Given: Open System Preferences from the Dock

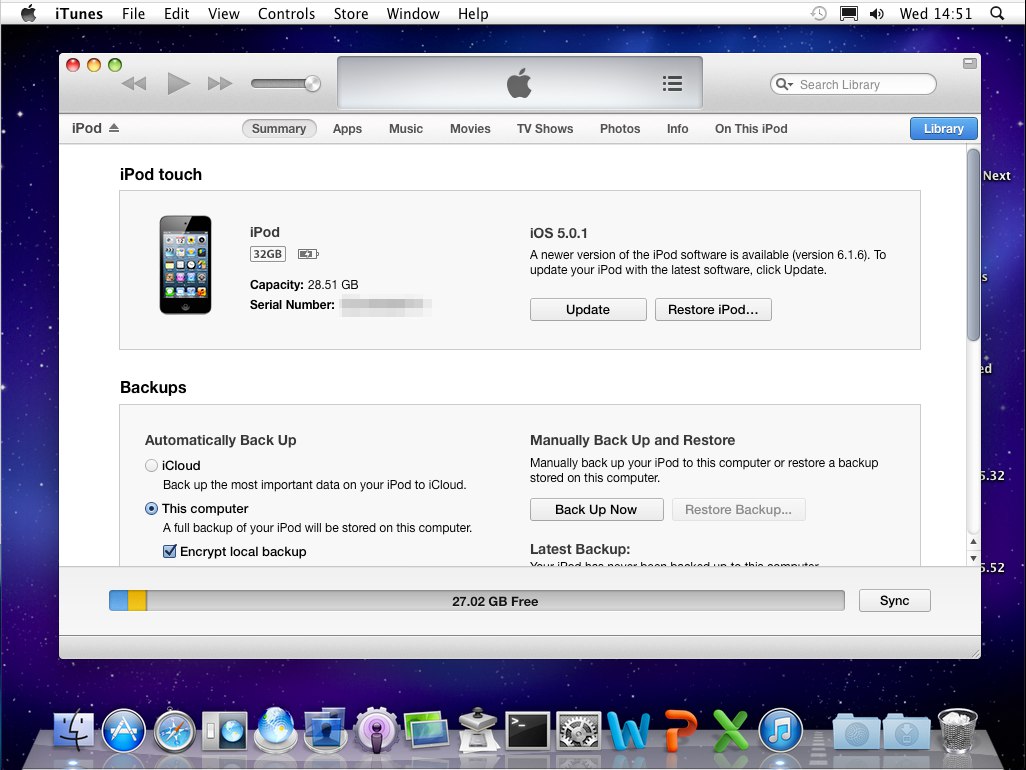Looking at the screenshot, I should click(x=578, y=730).
